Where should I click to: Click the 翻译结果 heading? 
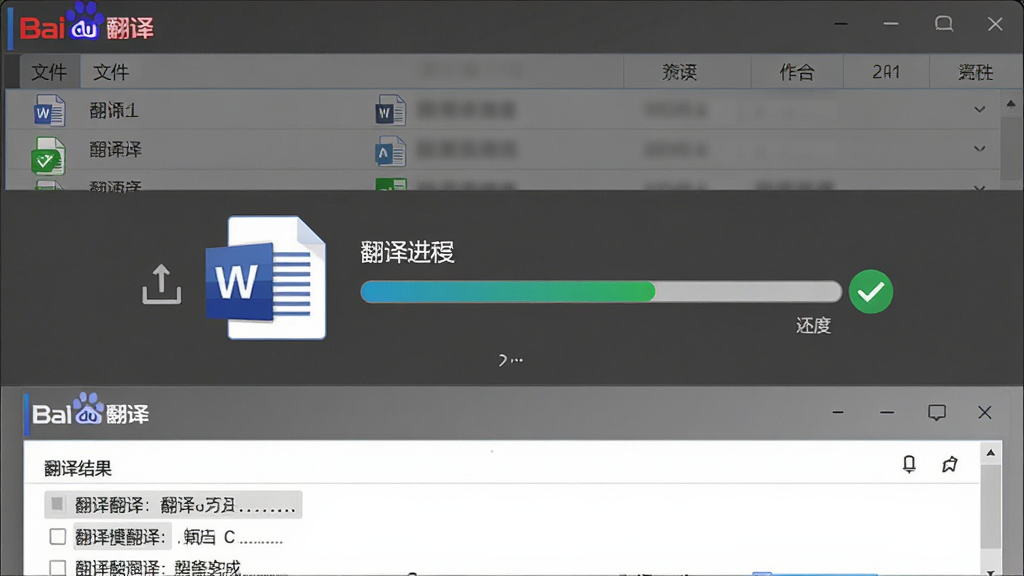78,468
